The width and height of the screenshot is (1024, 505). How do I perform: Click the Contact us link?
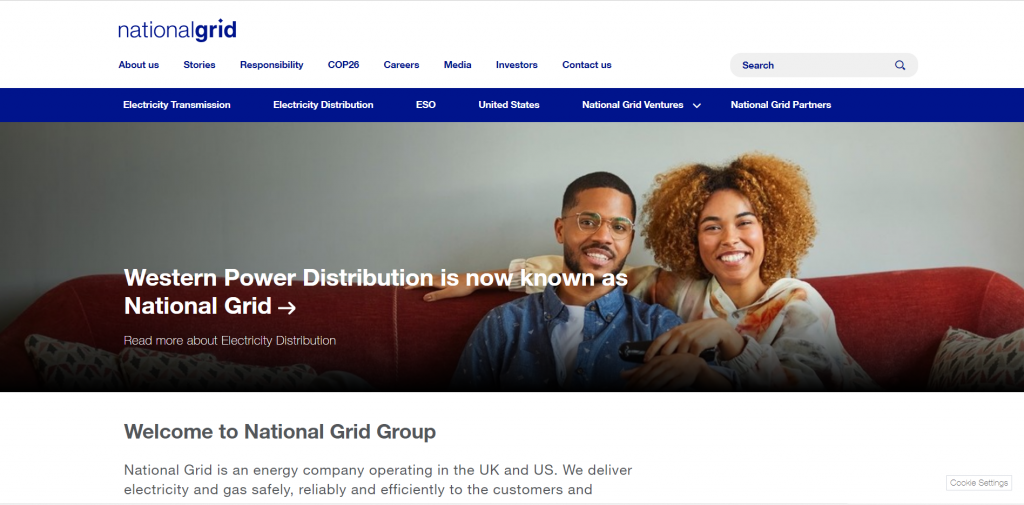coord(586,65)
